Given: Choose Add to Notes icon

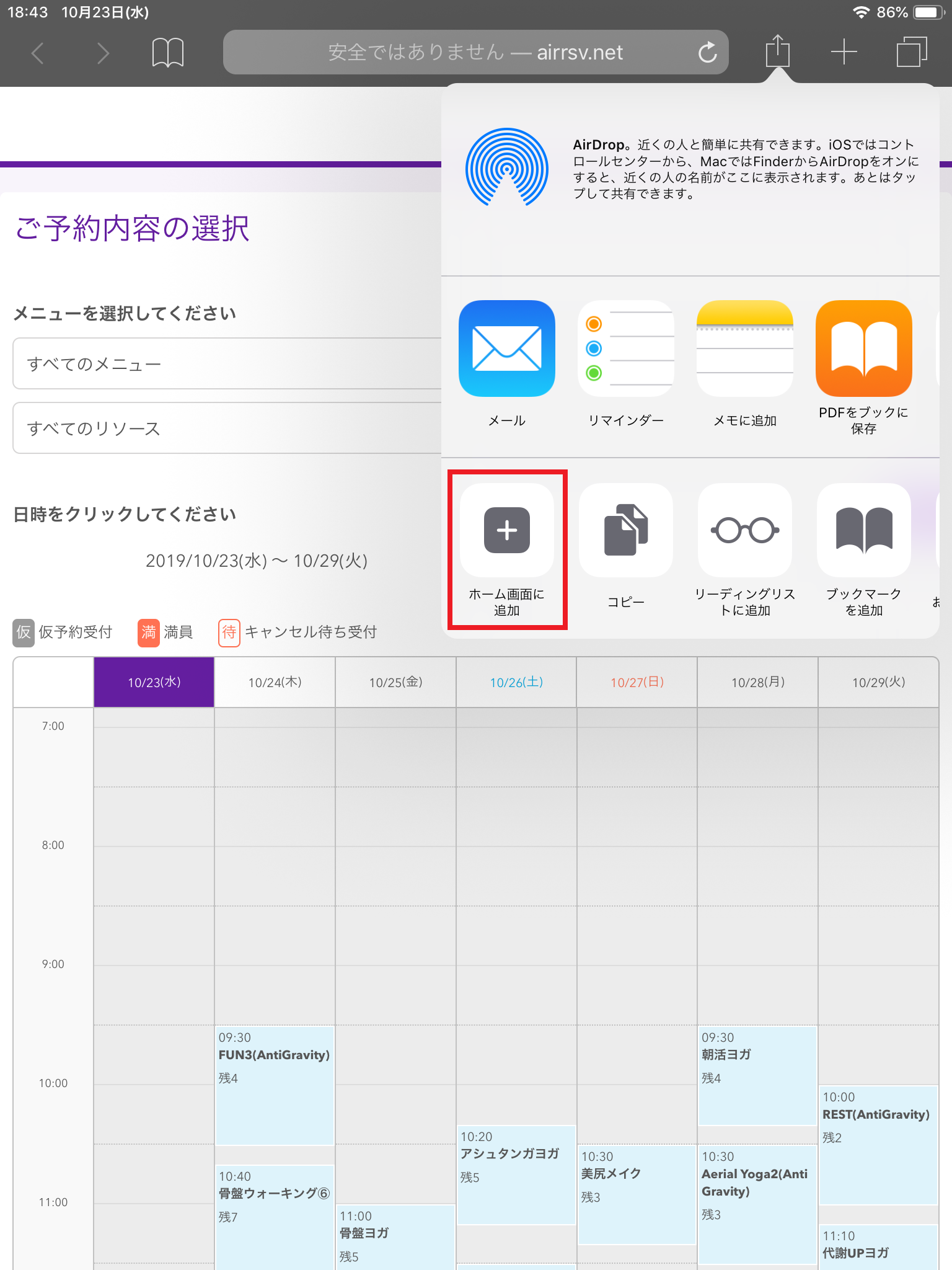Looking at the screenshot, I should pos(745,349).
